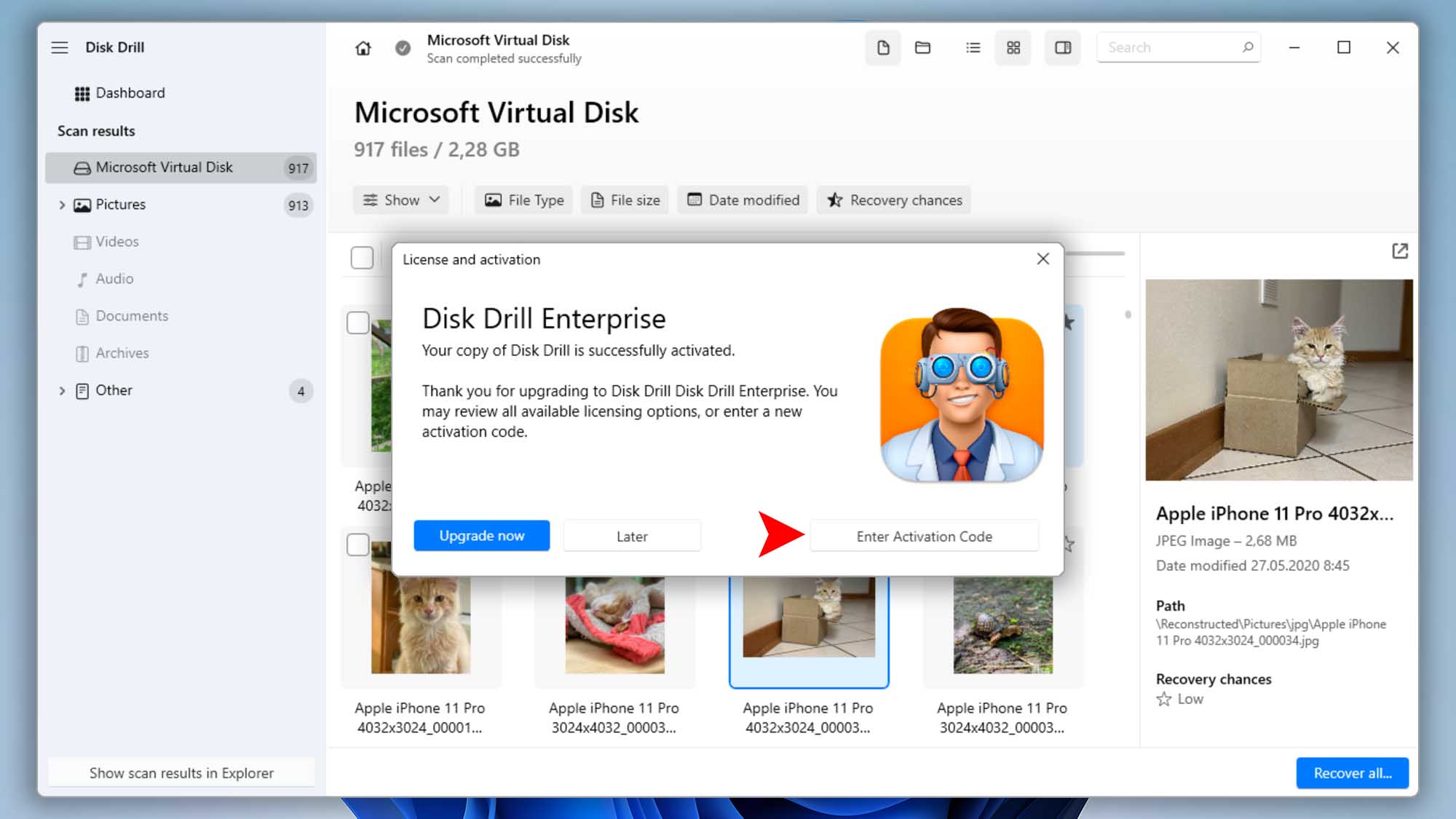Image resolution: width=1456 pixels, height=819 pixels.
Task: Select the highlighted cat-in-box thumbnail
Action: pyautogui.click(x=809, y=617)
